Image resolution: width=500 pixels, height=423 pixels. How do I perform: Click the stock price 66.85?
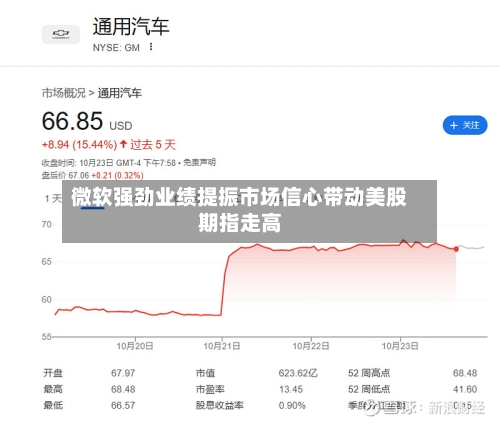coord(72,121)
